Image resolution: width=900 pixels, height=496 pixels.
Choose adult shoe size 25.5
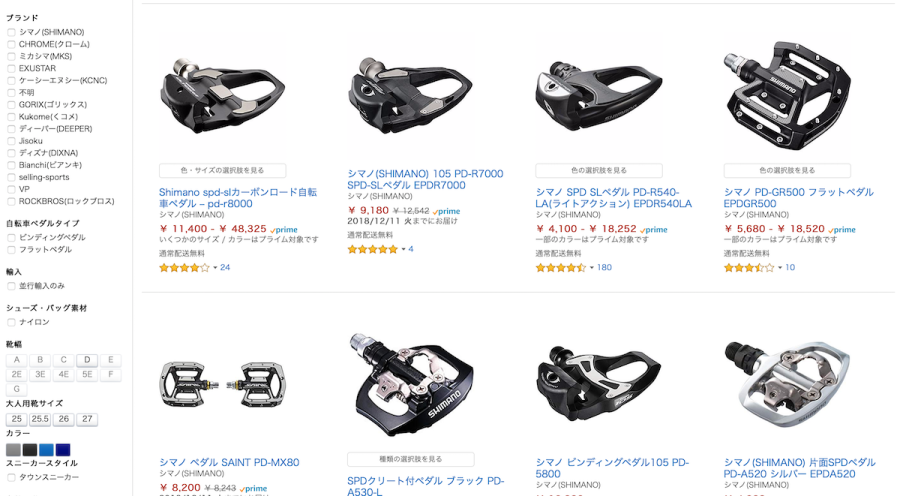coord(40,419)
